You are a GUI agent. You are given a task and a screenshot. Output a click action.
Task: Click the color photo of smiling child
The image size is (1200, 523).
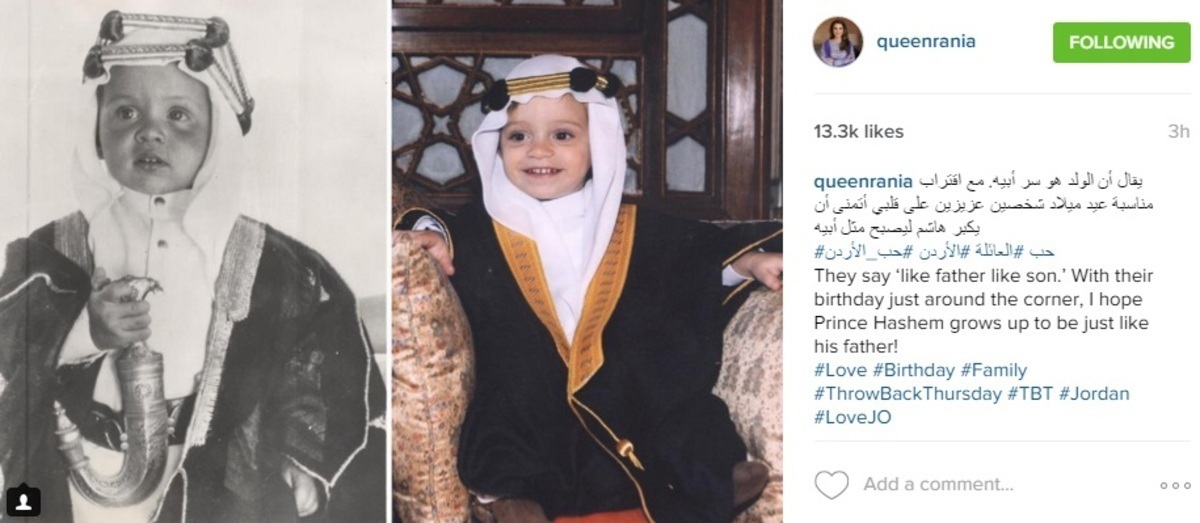click(x=588, y=261)
